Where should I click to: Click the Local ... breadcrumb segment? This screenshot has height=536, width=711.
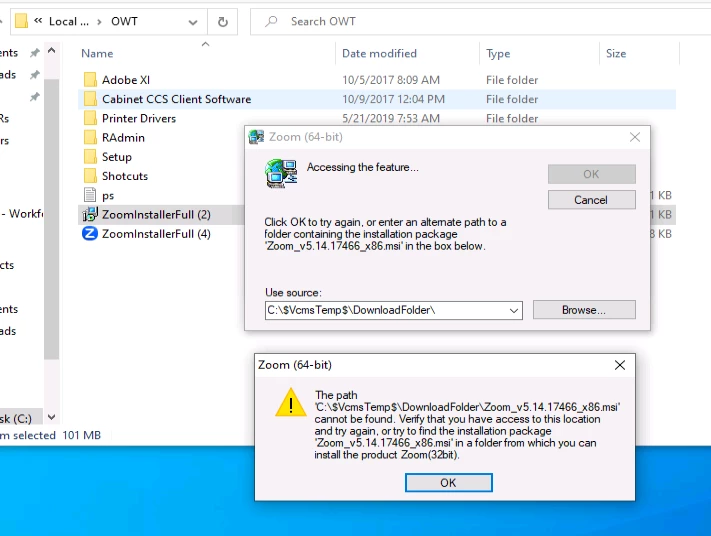pos(68,21)
